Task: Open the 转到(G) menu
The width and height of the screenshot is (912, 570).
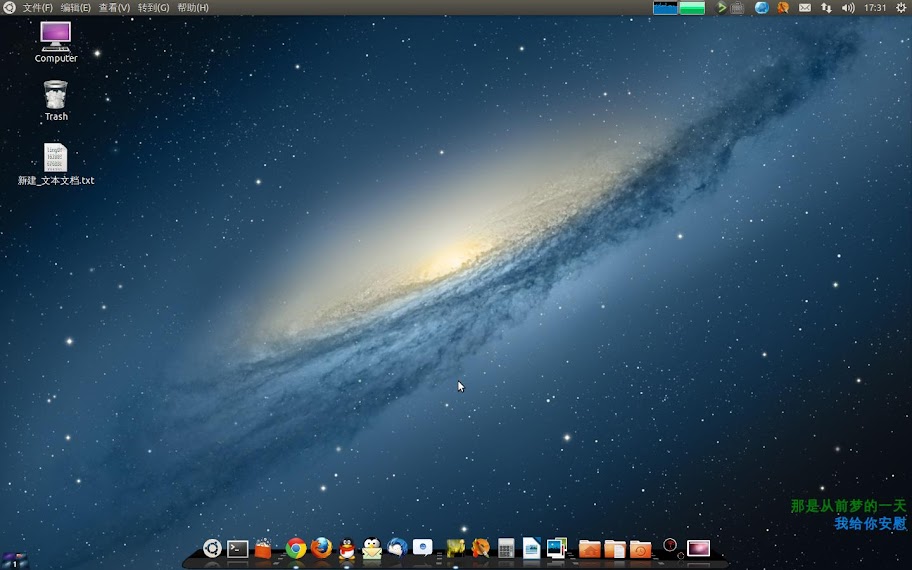Action: [154, 8]
